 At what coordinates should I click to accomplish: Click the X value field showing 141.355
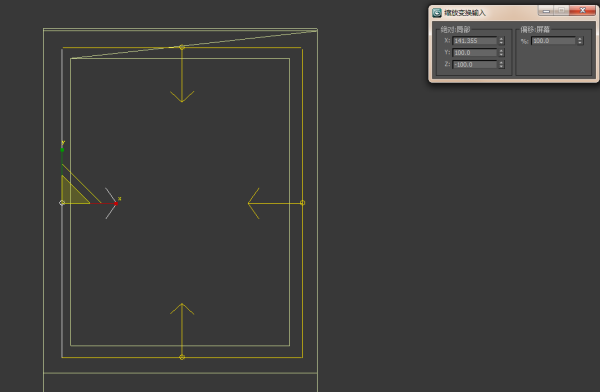[474, 41]
